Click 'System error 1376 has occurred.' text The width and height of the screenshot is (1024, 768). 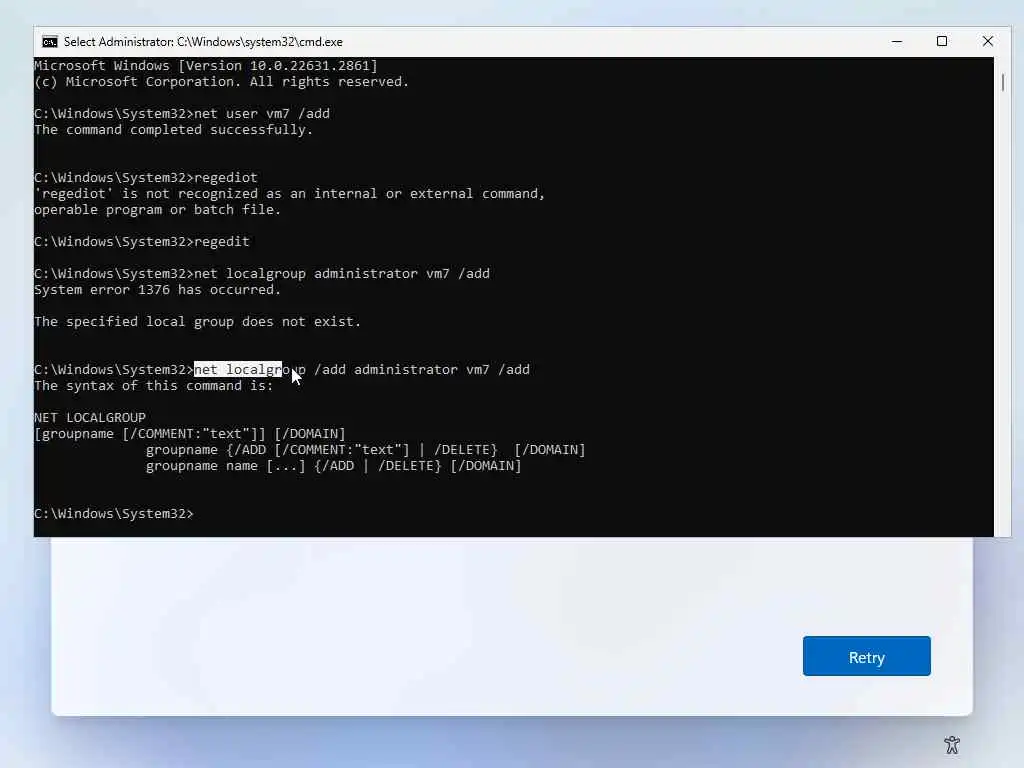point(157,290)
